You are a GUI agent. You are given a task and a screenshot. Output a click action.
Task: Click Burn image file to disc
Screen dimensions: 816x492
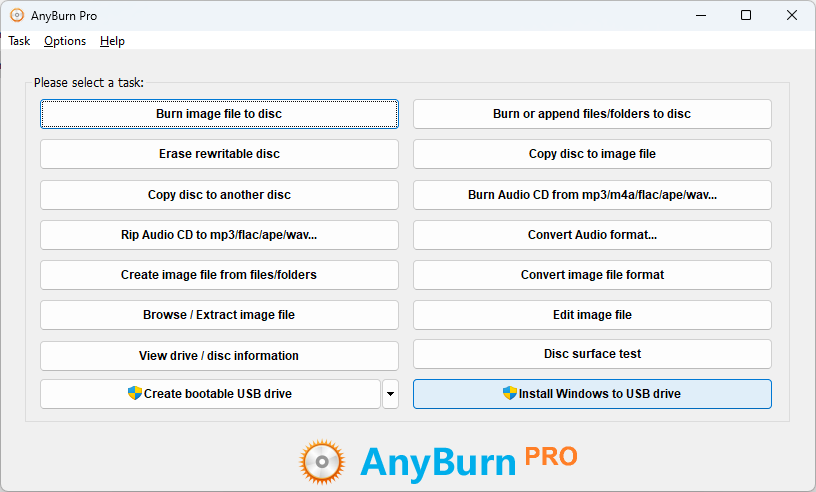click(x=219, y=114)
